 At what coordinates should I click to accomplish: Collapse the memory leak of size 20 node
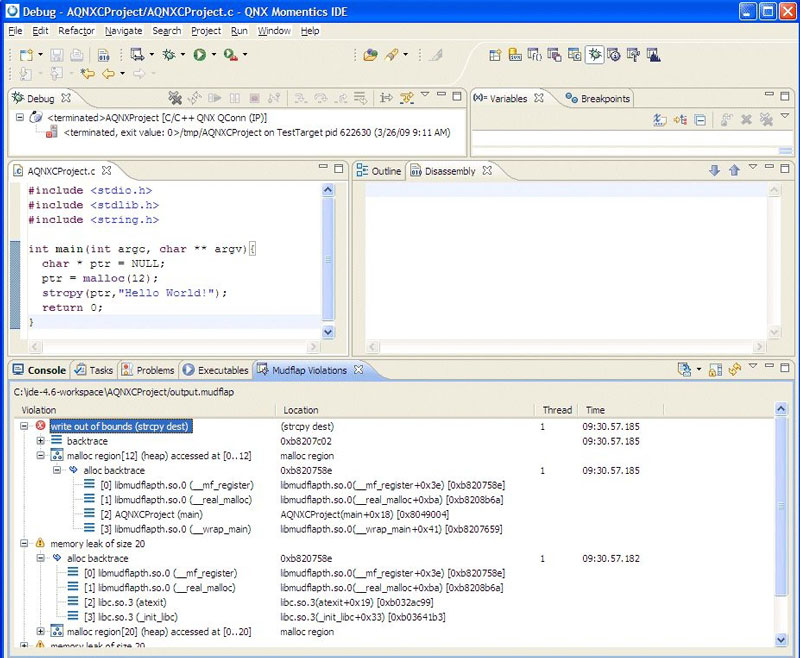point(24,544)
